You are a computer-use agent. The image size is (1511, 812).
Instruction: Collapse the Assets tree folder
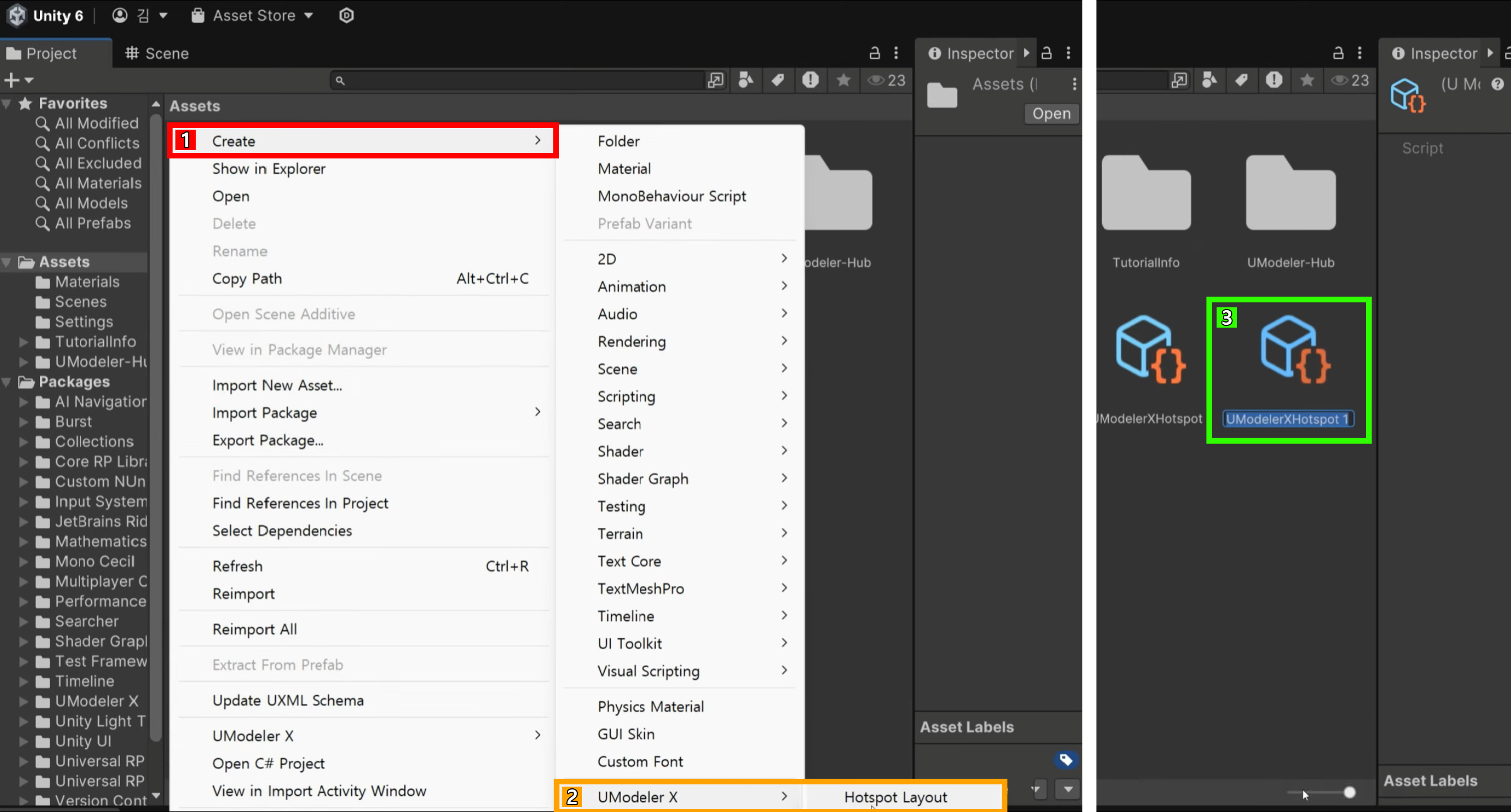[x=6, y=262]
